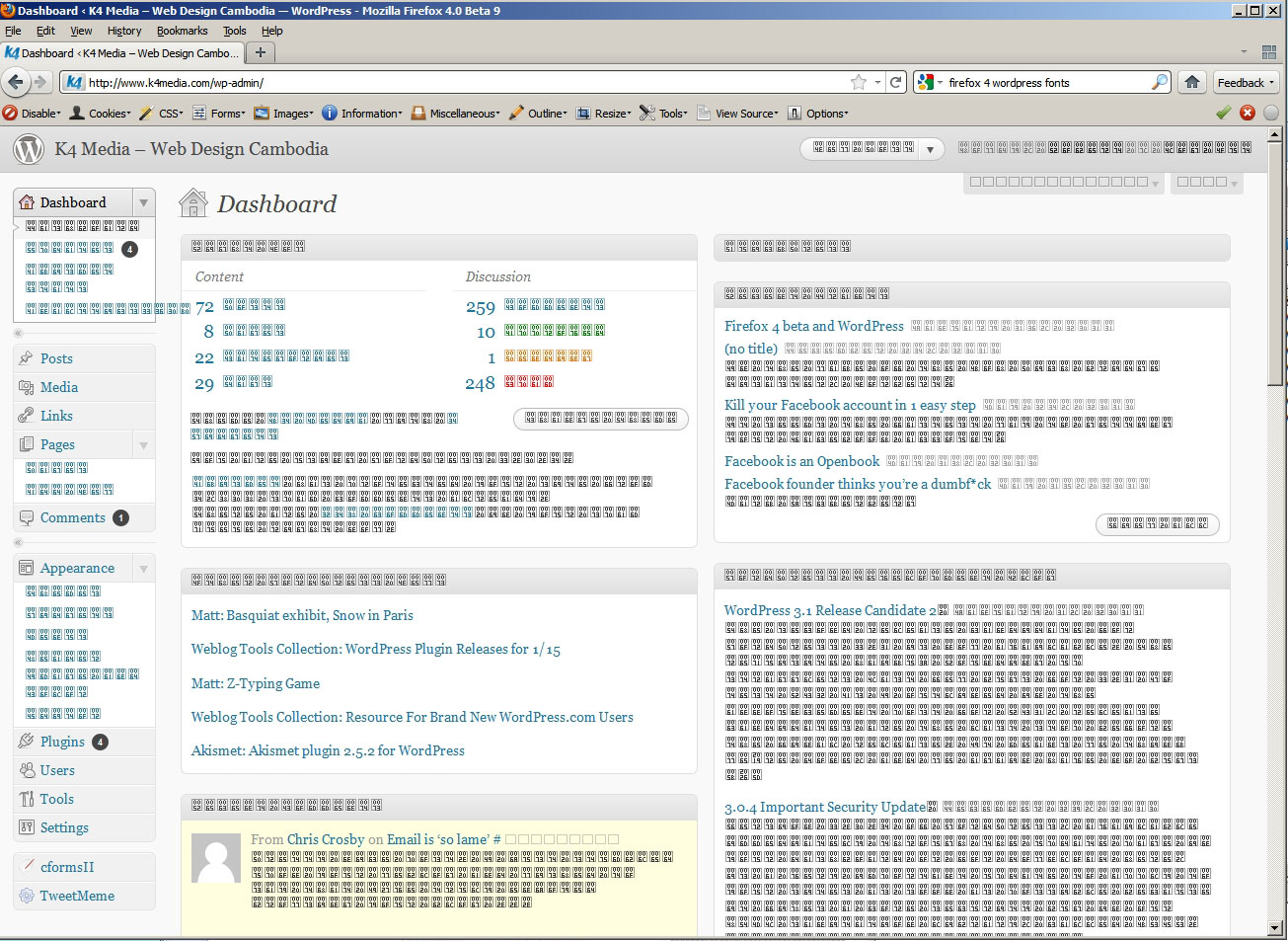Select the Dashboard browser tab
1288x941 pixels.
tap(122, 53)
